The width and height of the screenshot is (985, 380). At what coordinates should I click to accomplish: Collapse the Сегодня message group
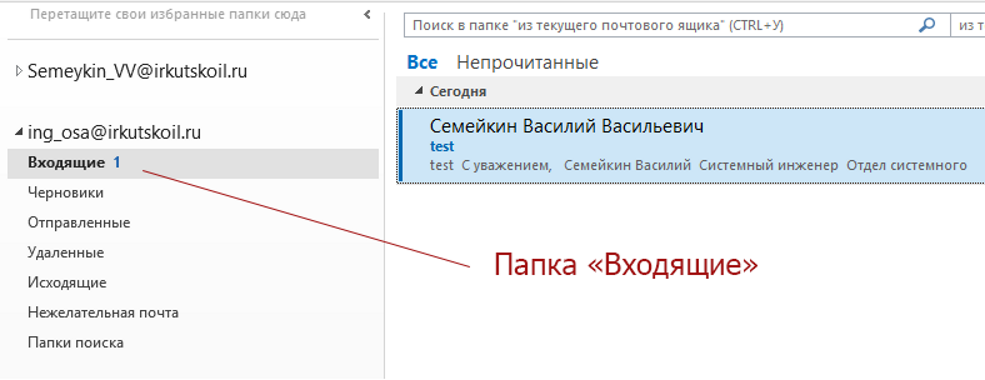pyautogui.click(x=419, y=92)
